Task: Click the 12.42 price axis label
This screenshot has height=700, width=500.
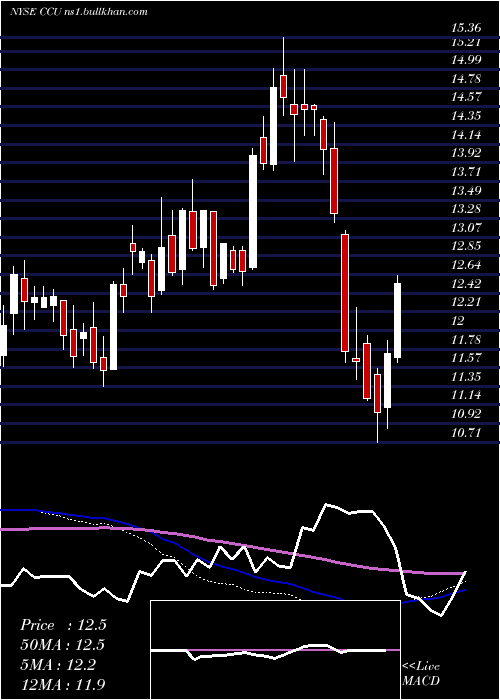Action: click(466, 283)
